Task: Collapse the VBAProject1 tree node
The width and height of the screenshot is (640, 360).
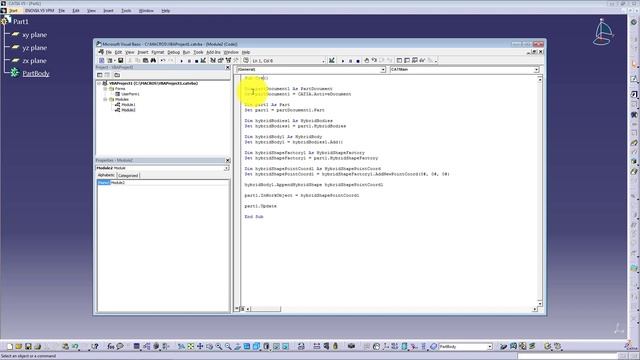Action: (x=99, y=83)
